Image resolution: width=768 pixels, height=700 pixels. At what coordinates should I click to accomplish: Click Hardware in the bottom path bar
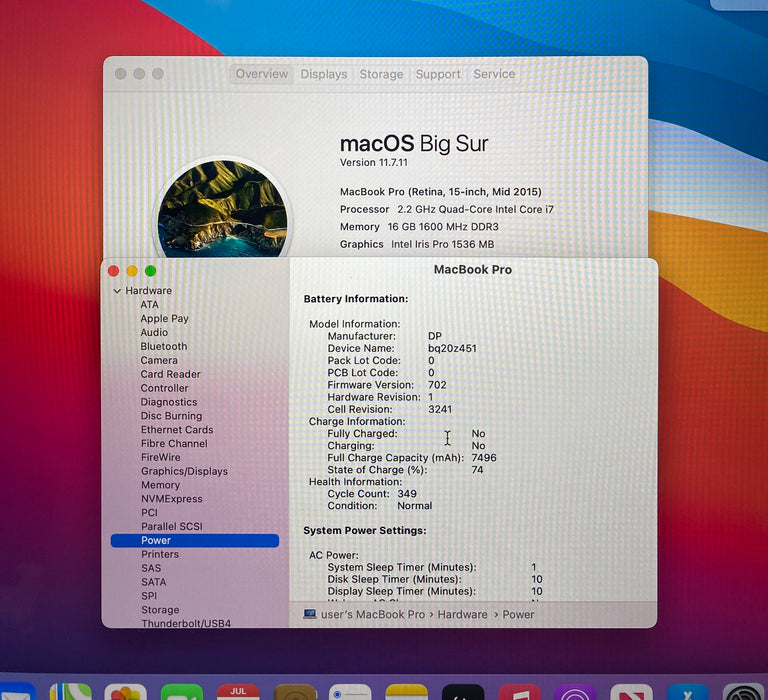click(x=462, y=614)
